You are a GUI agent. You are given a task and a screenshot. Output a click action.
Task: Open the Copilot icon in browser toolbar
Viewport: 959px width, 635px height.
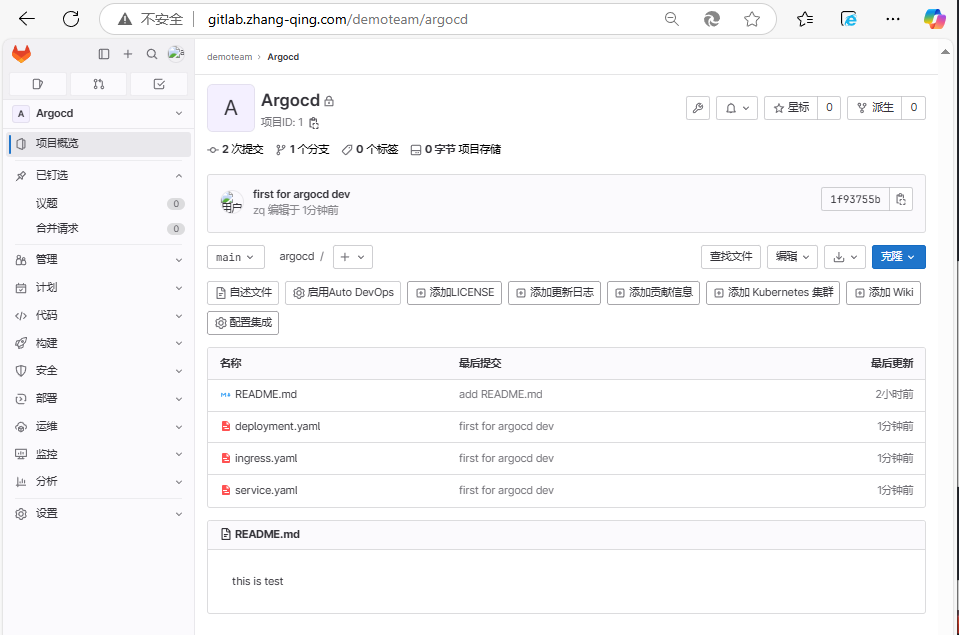(x=935, y=19)
